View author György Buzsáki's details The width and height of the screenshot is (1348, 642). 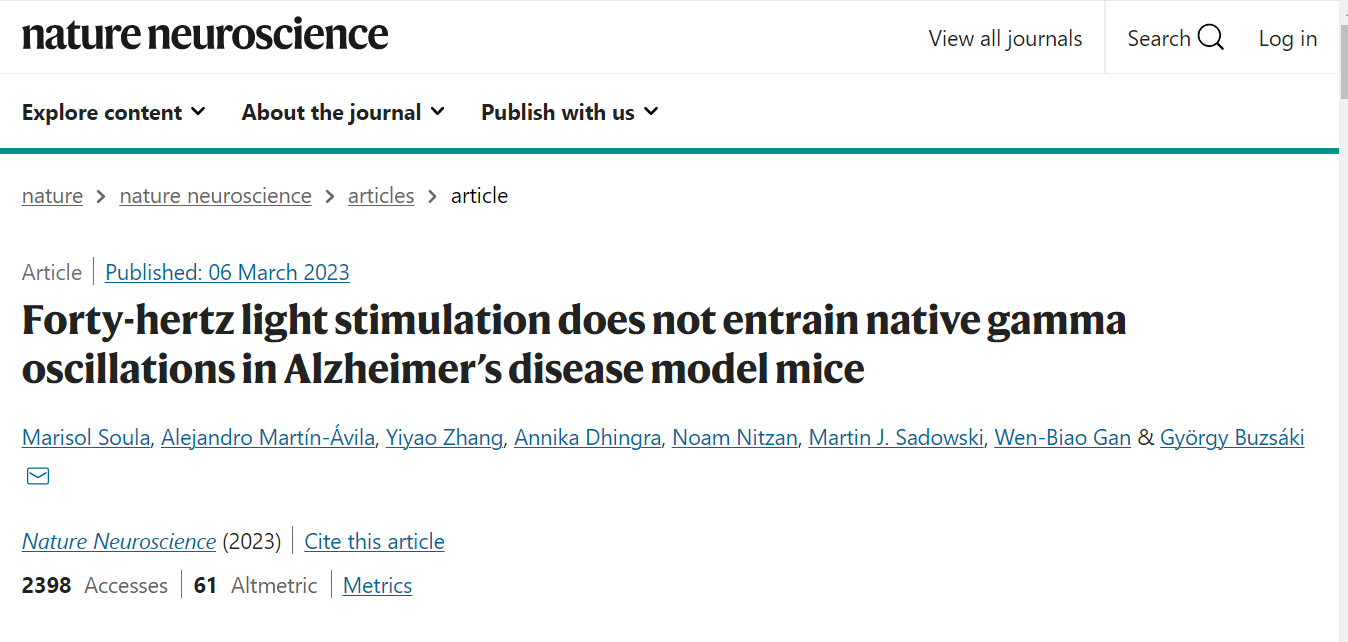click(1232, 438)
